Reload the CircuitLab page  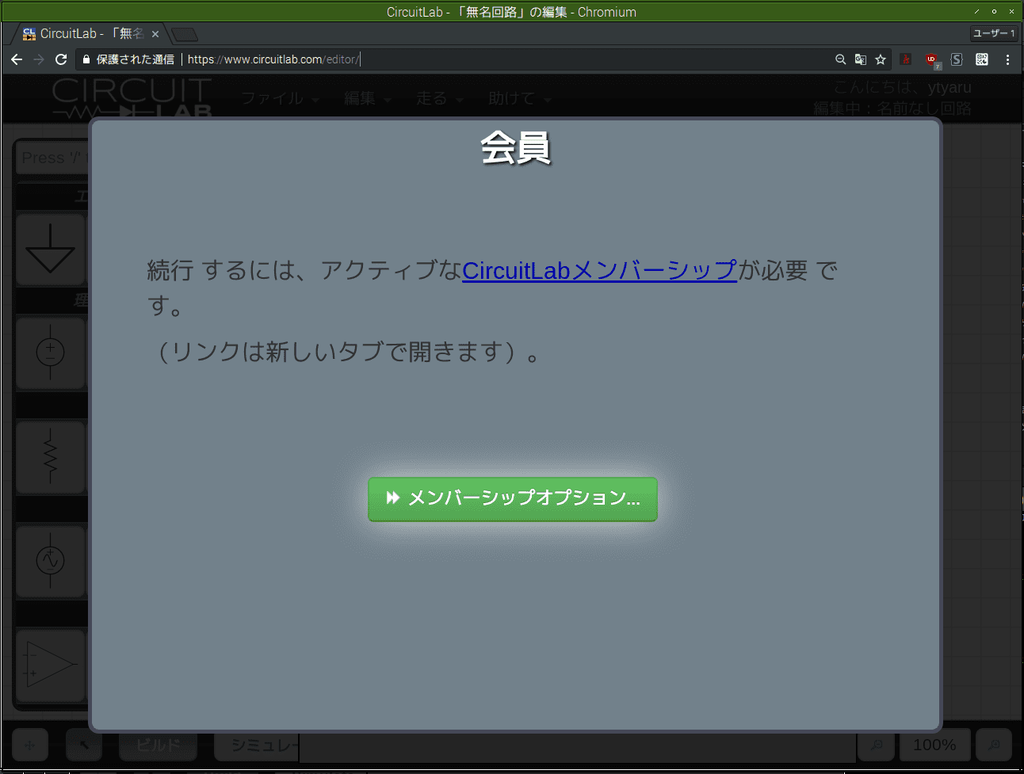click(61, 59)
